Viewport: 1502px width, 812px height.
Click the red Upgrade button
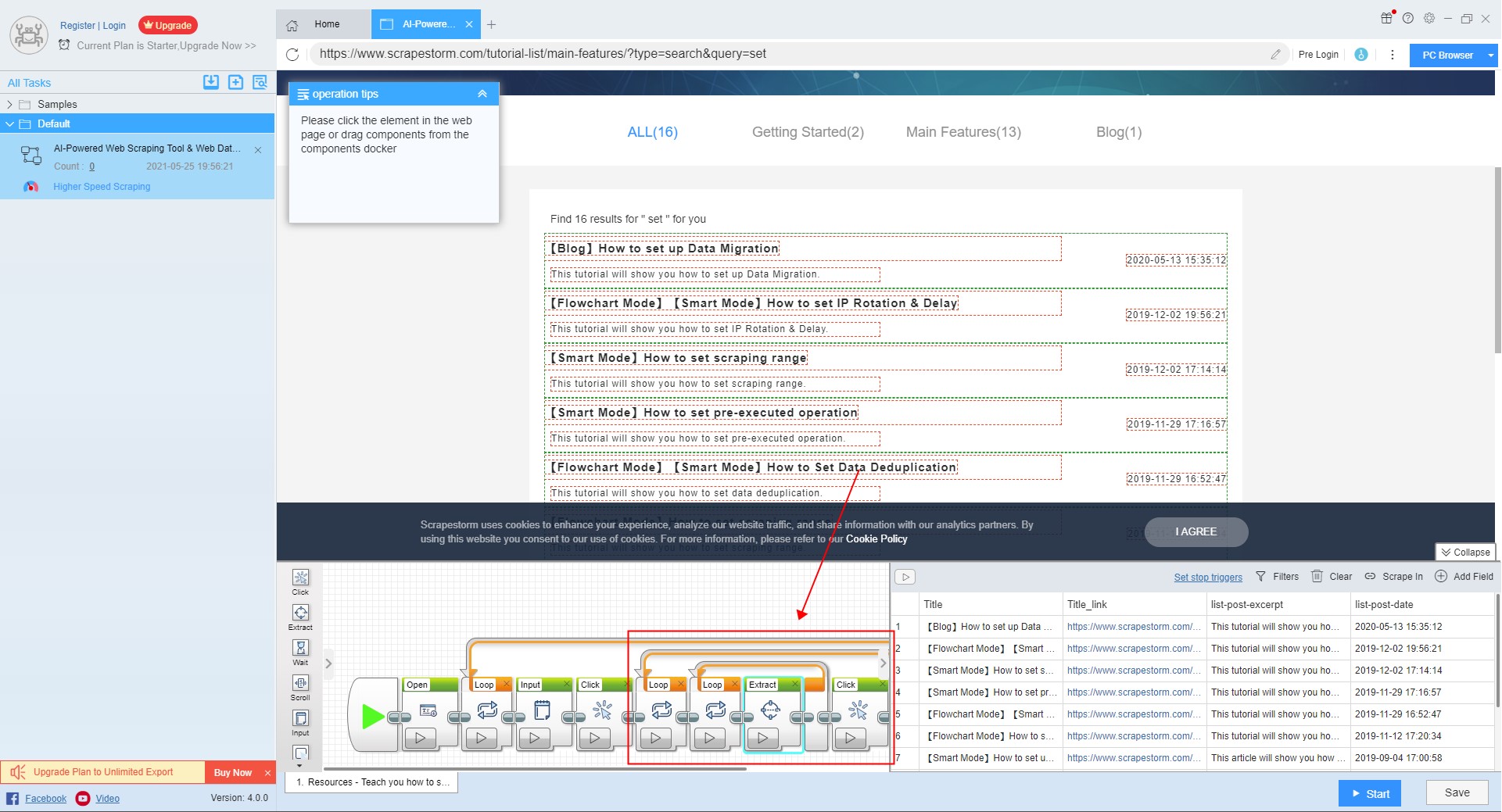click(x=168, y=25)
